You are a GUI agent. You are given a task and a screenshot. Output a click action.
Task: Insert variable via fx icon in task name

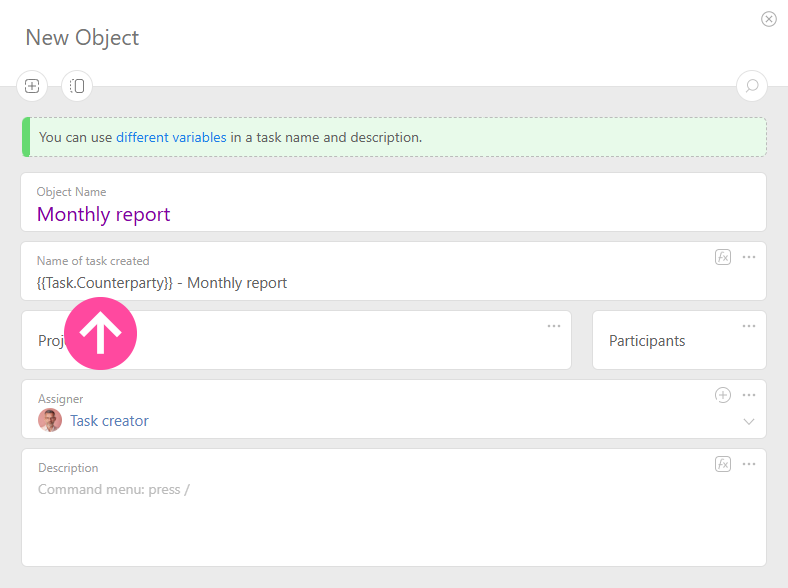[x=723, y=257]
